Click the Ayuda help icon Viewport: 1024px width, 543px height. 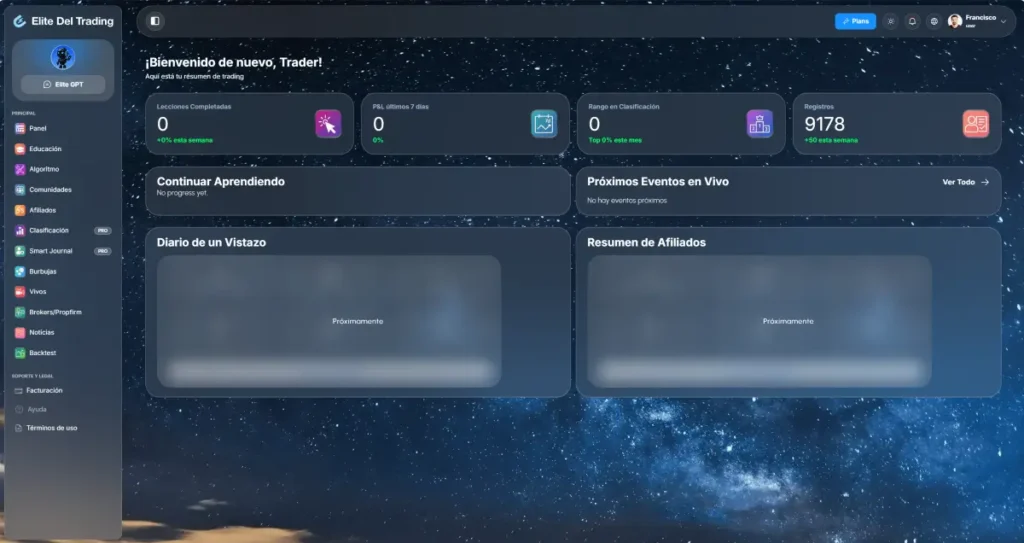point(18,410)
